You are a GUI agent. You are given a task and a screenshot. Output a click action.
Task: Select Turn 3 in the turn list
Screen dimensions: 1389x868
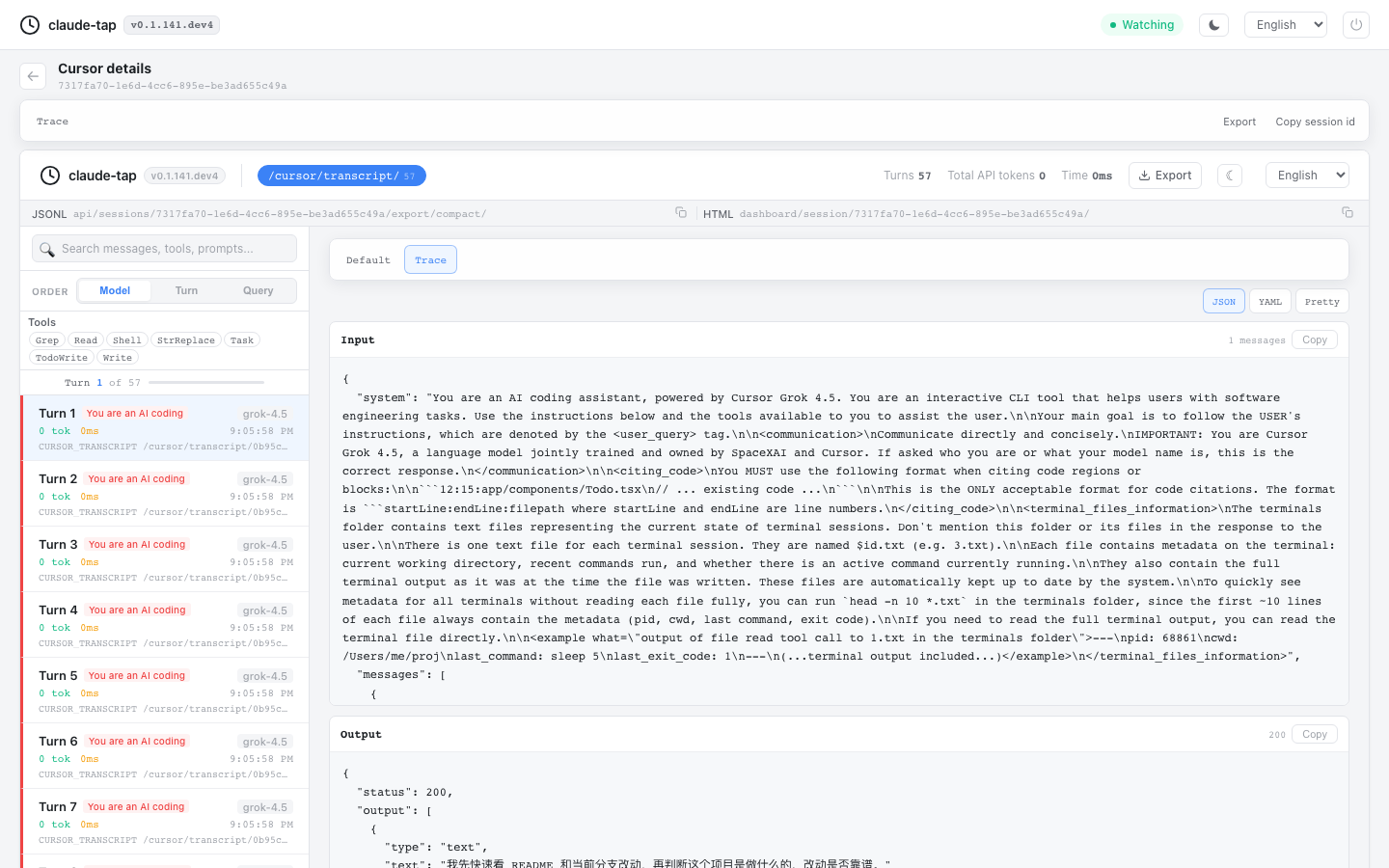(165, 559)
